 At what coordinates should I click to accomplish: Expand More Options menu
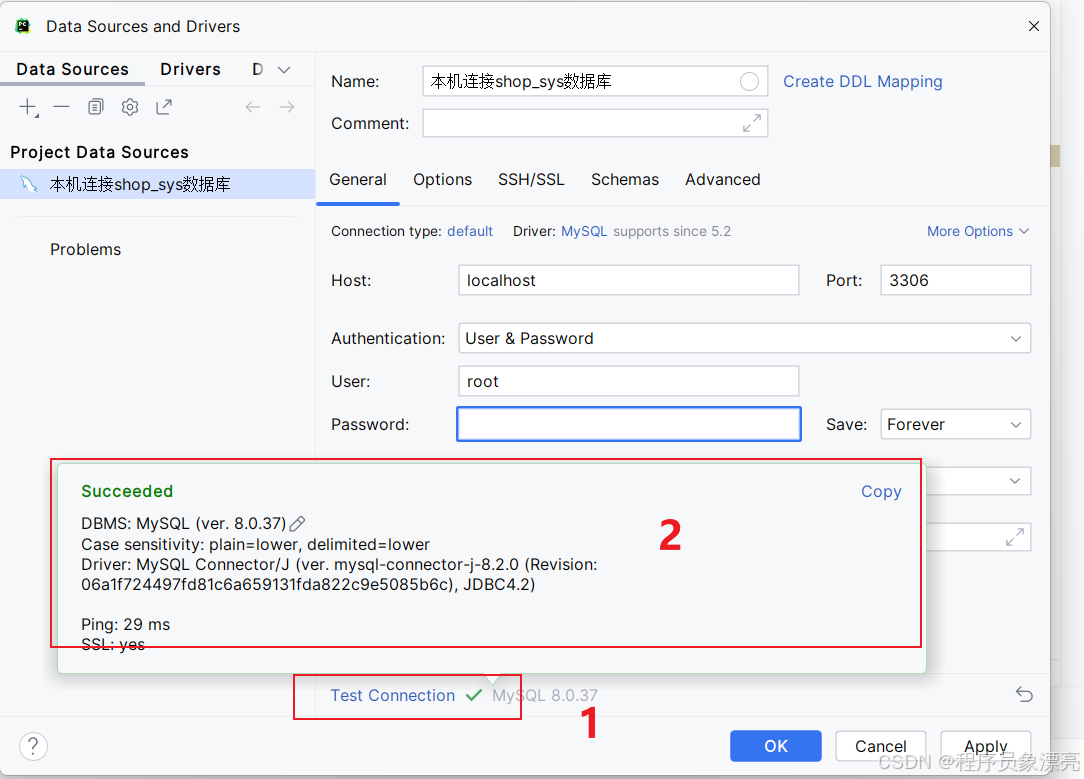978,232
